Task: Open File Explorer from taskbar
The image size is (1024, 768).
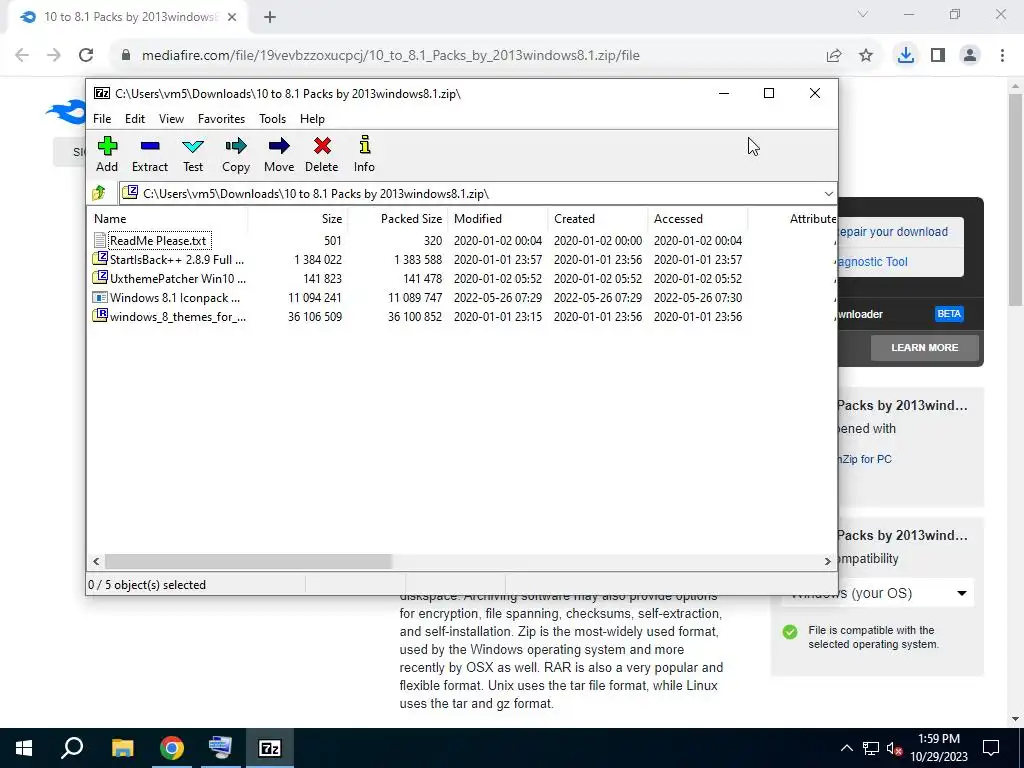Action: (122, 748)
